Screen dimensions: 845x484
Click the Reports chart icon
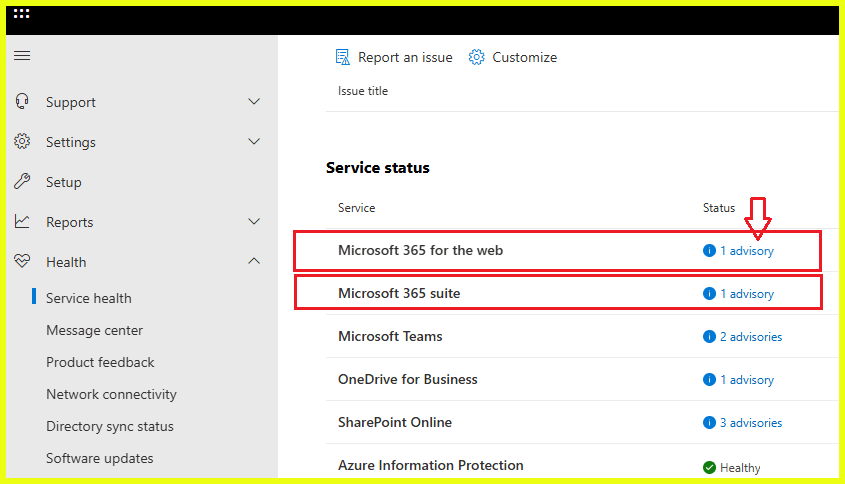click(x=22, y=222)
